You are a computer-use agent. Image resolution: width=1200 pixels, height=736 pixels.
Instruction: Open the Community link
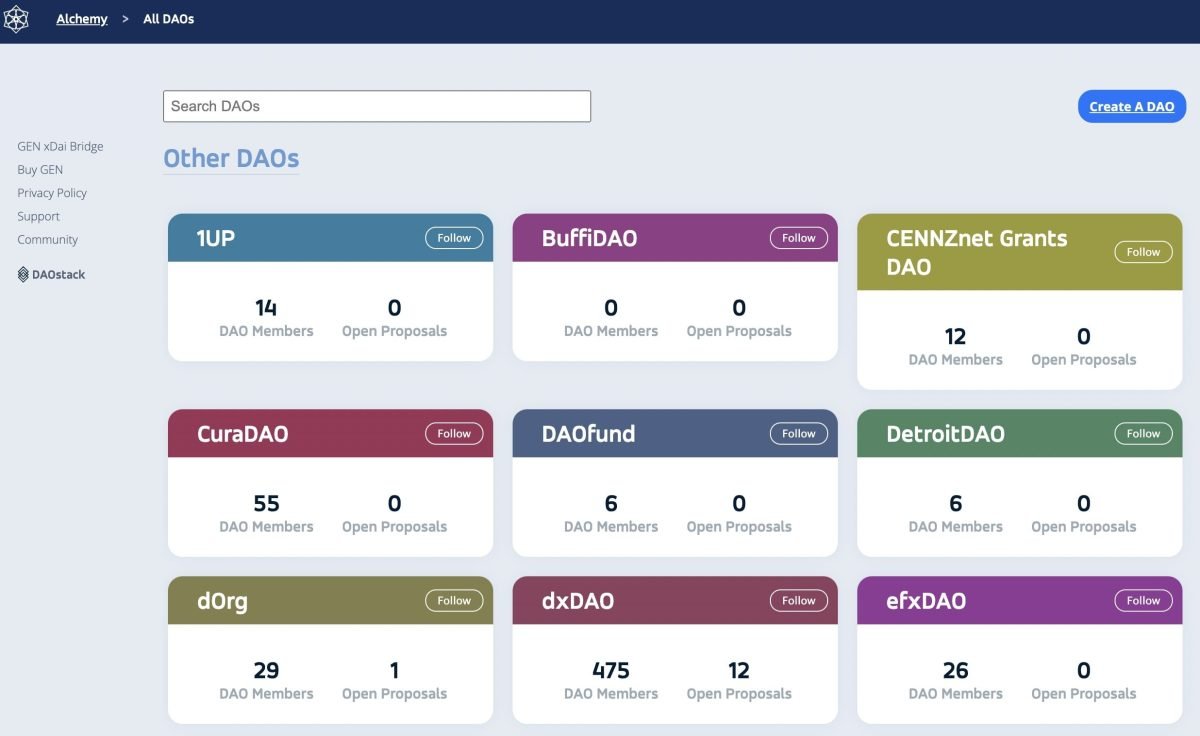click(47, 240)
